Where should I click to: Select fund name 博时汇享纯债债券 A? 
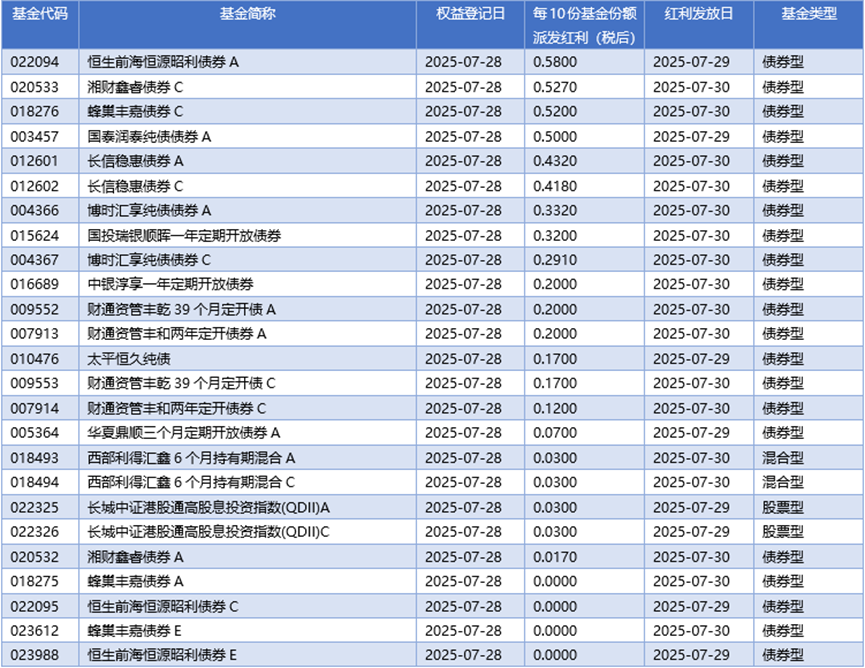pyautogui.click(x=149, y=211)
